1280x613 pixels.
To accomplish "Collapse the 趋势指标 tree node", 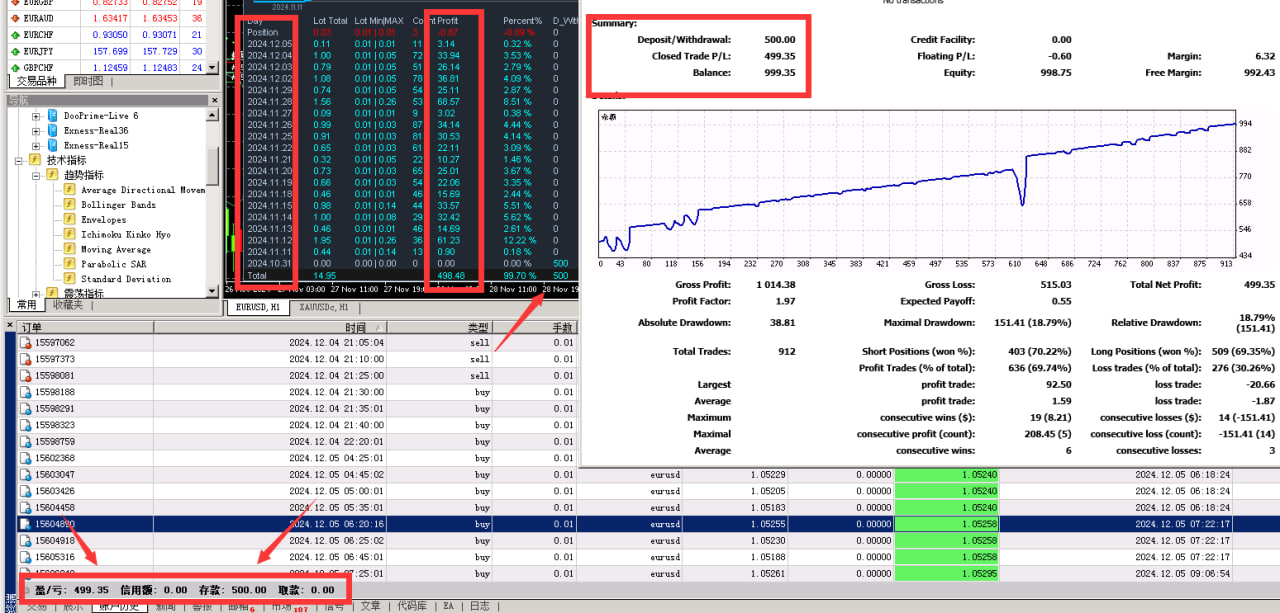I will point(36,175).
